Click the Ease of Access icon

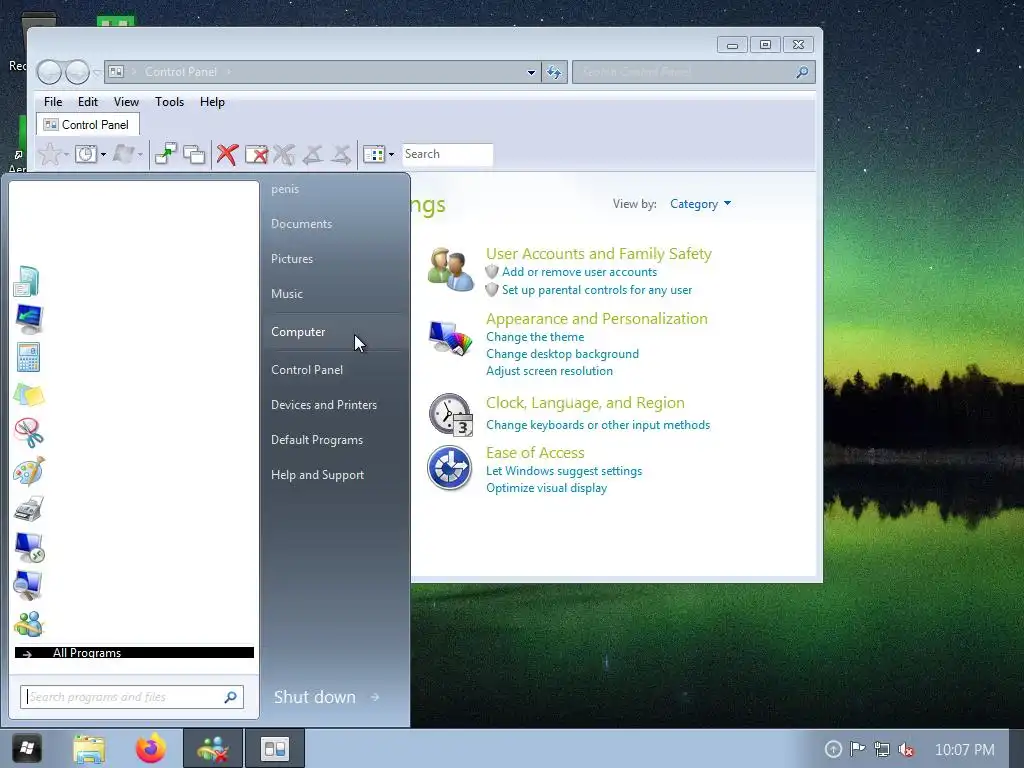click(x=449, y=468)
